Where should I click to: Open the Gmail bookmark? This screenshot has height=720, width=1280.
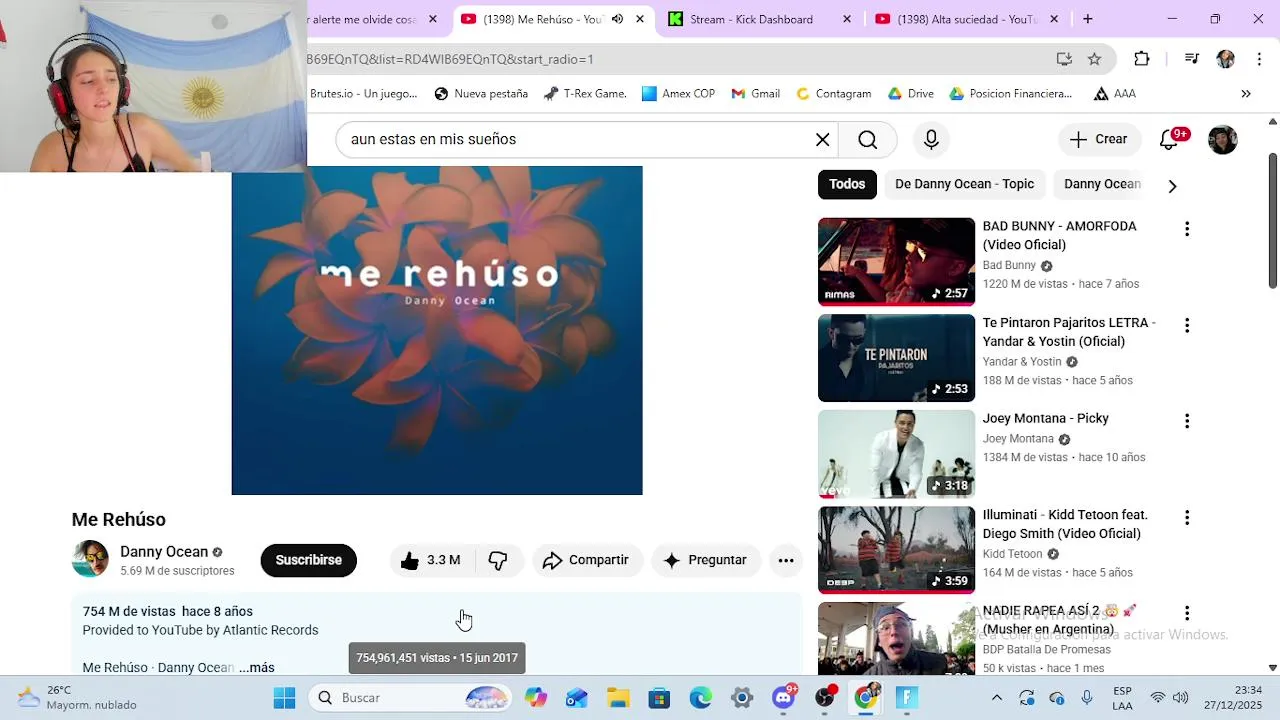coord(755,94)
